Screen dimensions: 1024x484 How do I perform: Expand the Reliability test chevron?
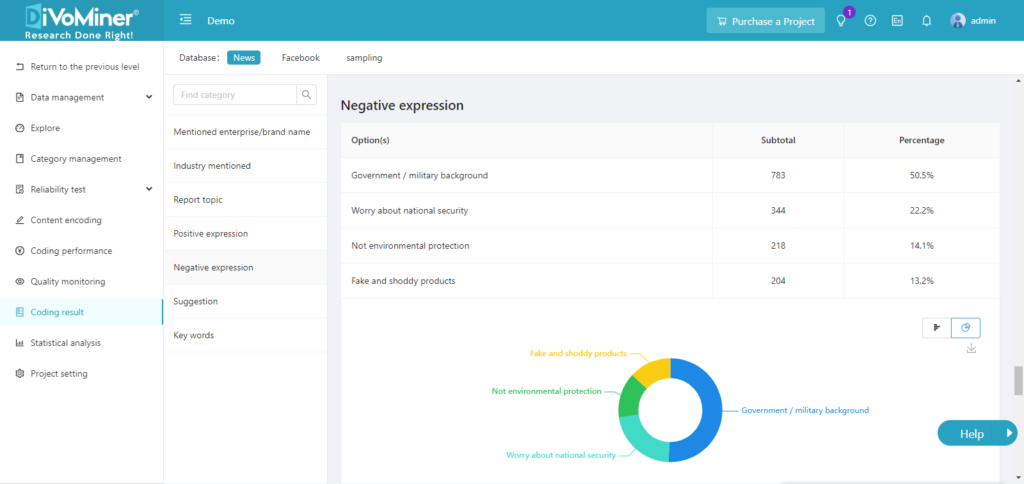click(149, 189)
